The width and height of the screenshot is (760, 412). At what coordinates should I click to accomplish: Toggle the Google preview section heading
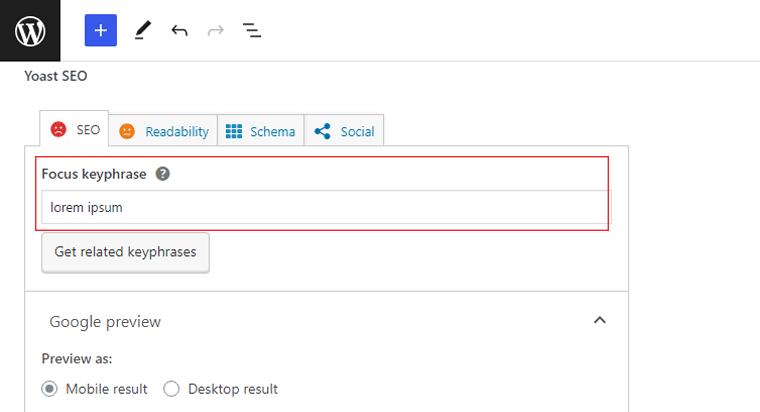pyautogui.click(x=105, y=322)
